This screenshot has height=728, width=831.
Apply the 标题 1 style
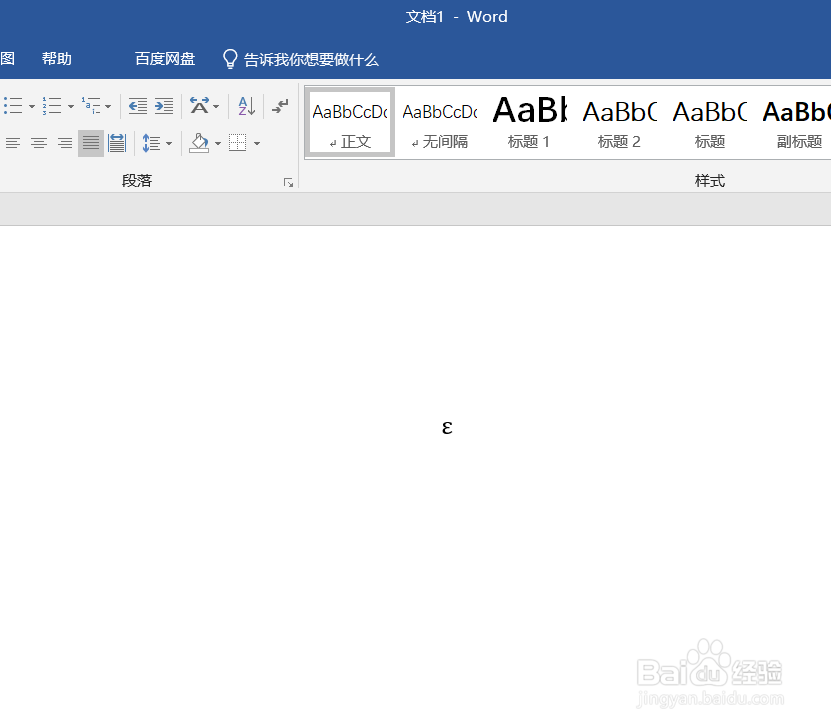click(x=528, y=120)
